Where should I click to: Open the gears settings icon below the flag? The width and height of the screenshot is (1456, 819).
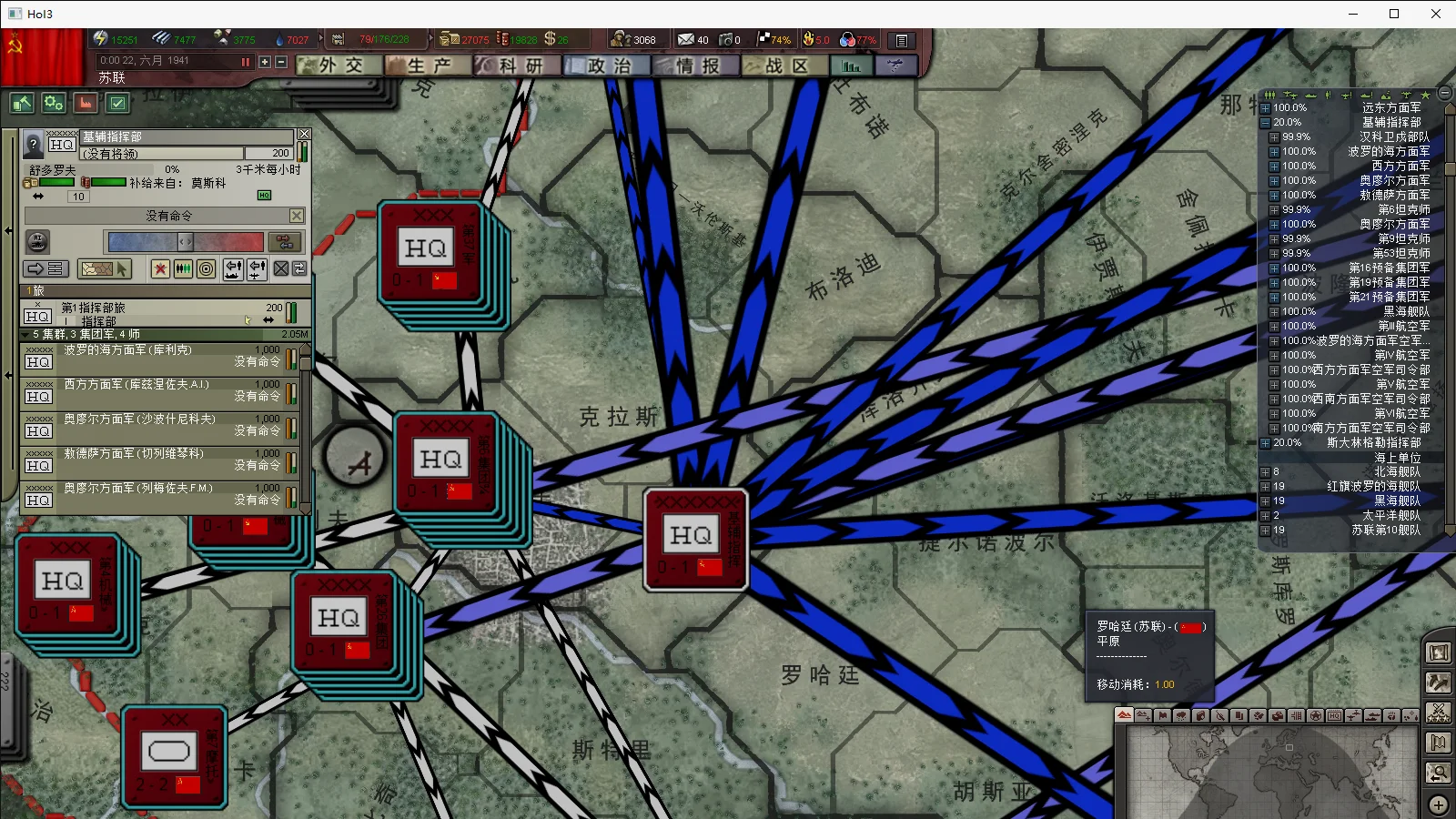54,103
